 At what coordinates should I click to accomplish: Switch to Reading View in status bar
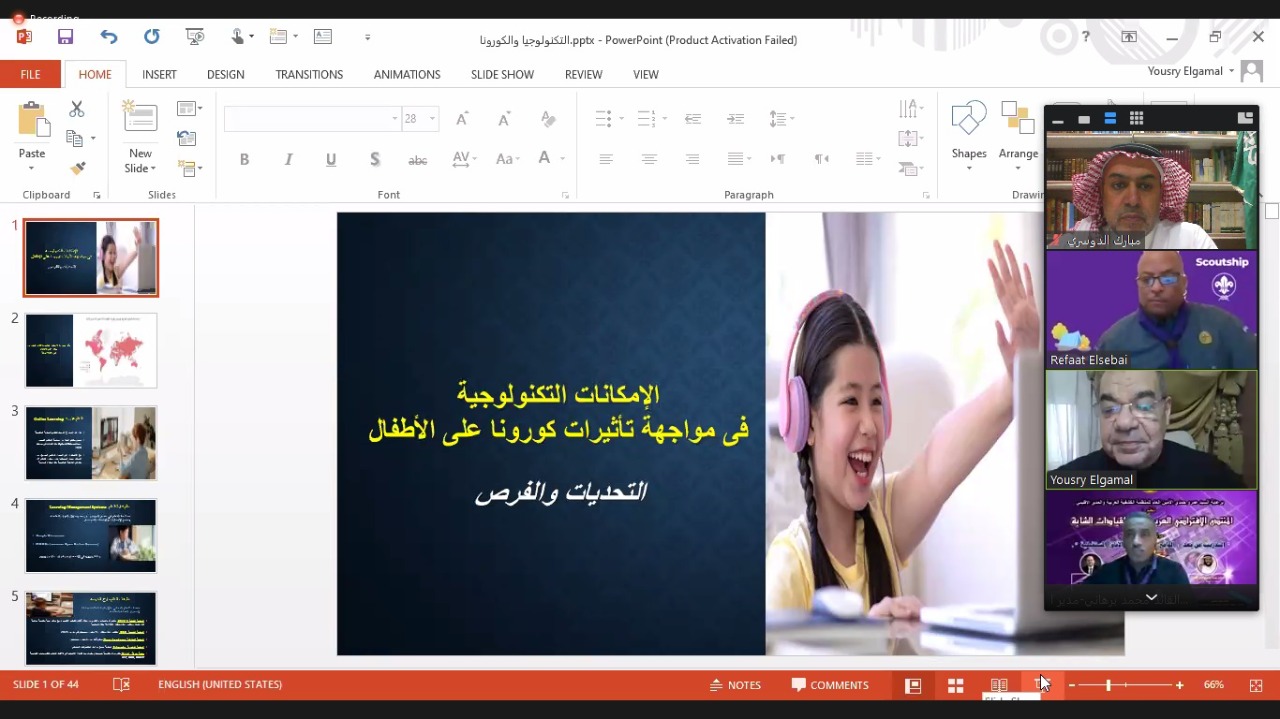998,685
